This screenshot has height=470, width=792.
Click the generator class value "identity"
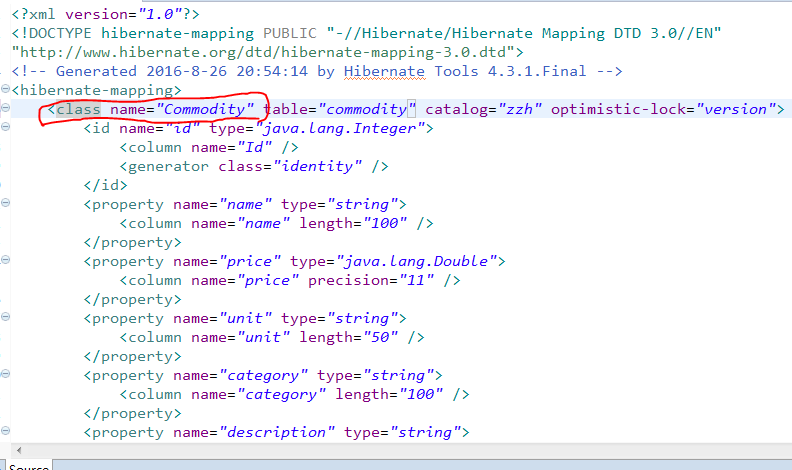317,167
